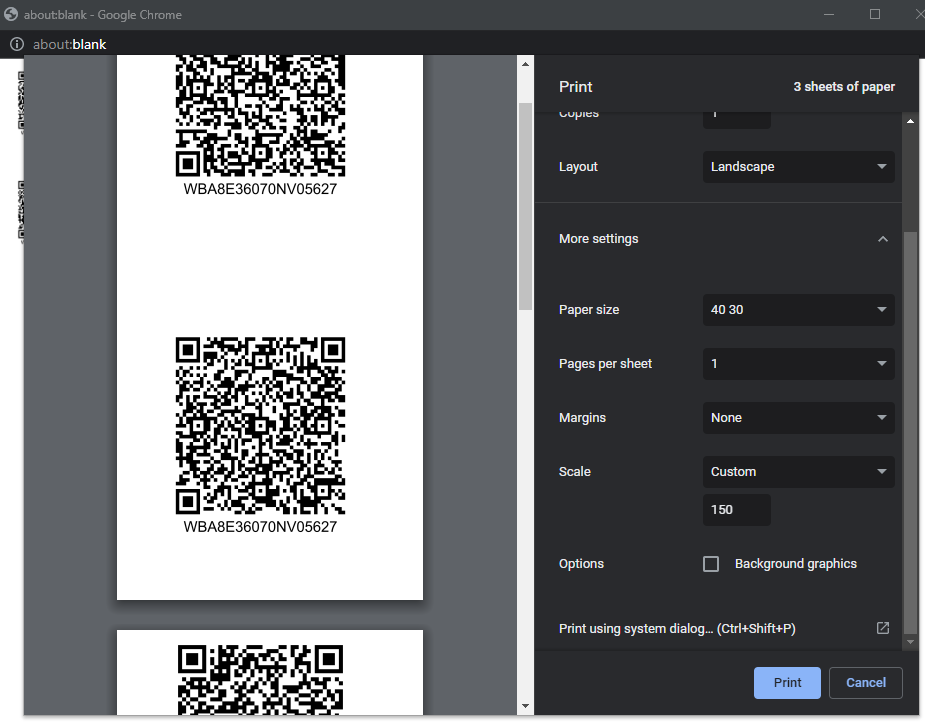
Task: Collapse the More settings section
Action: click(x=883, y=239)
